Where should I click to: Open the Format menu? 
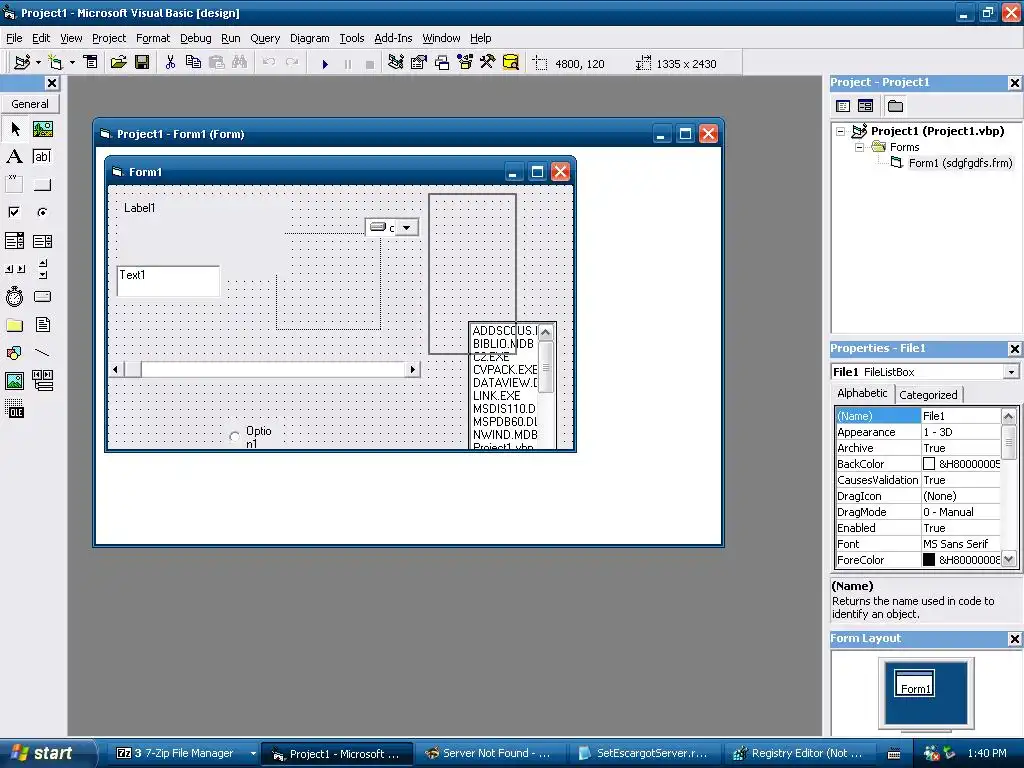152,38
